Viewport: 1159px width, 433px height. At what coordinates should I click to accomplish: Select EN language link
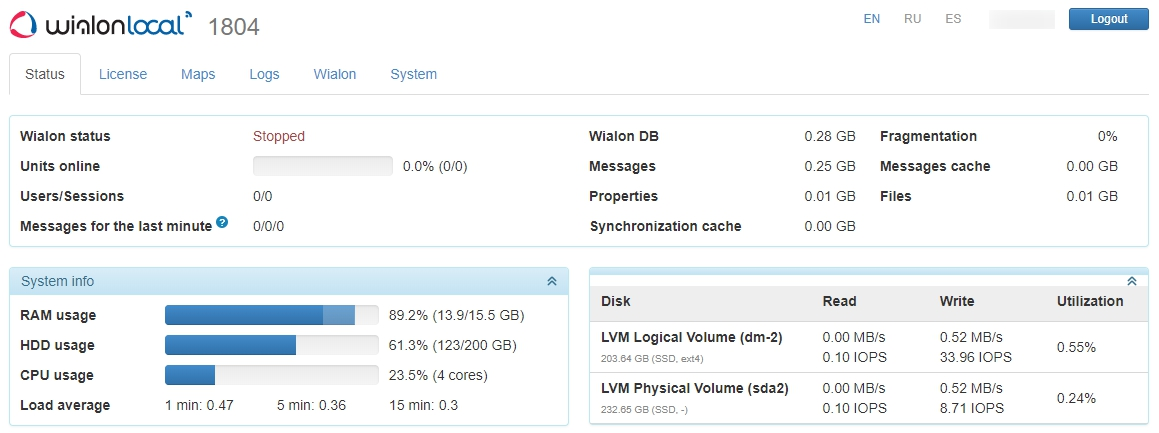pyautogui.click(x=872, y=19)
